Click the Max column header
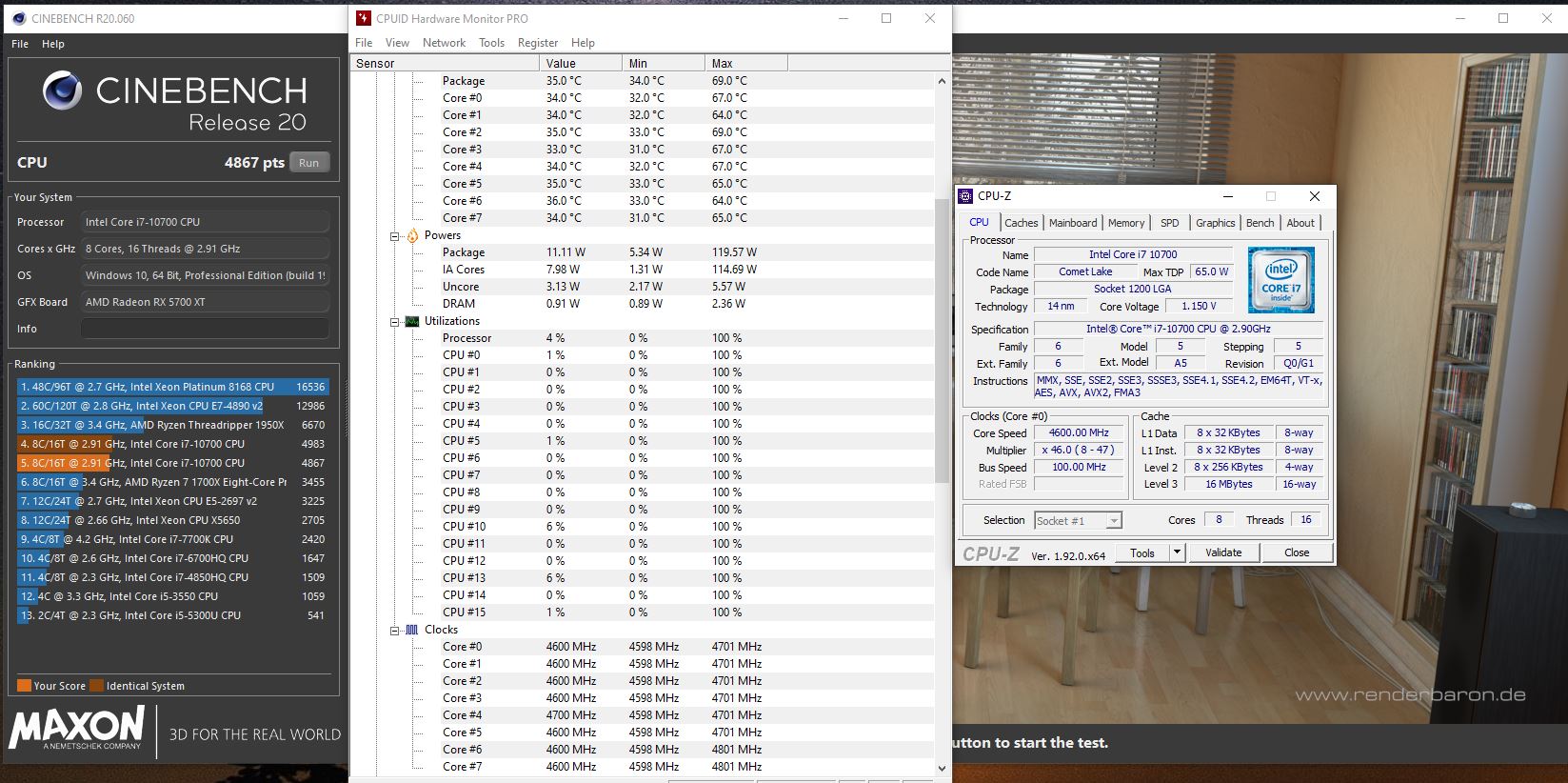 coord(746,64)
